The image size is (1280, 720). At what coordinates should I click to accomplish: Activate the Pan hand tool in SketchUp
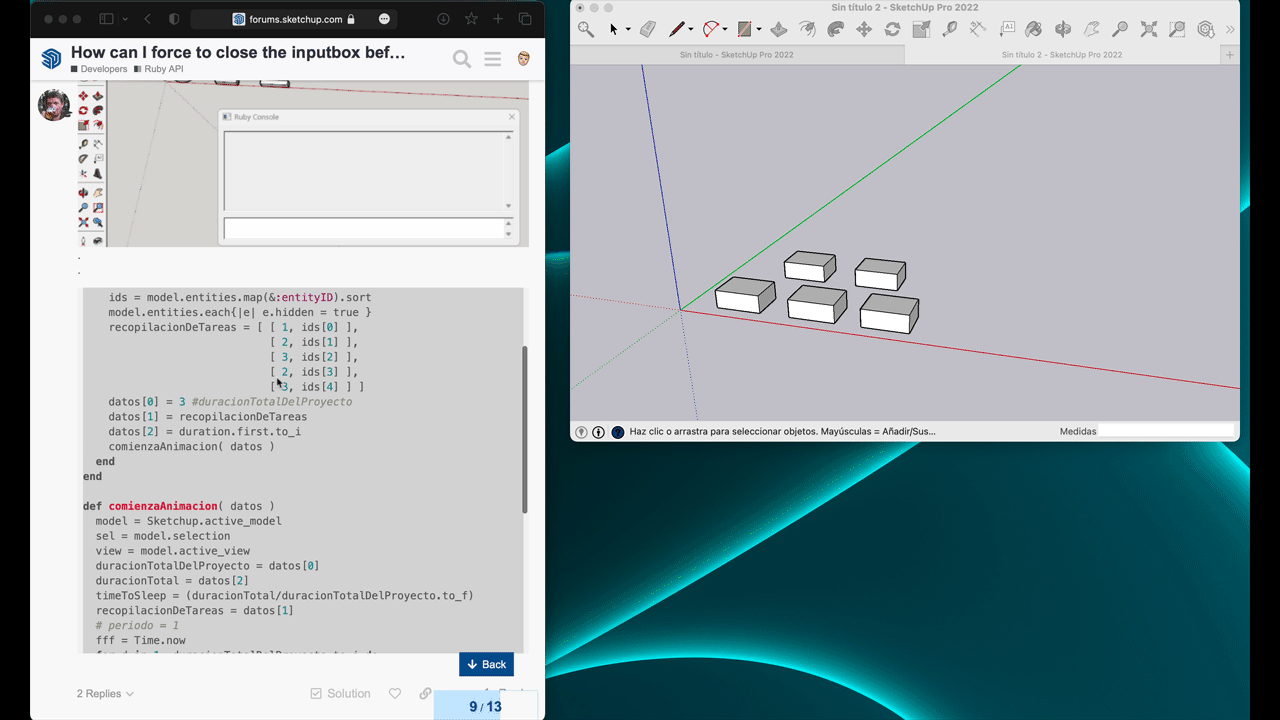(x=1092, y=30)
